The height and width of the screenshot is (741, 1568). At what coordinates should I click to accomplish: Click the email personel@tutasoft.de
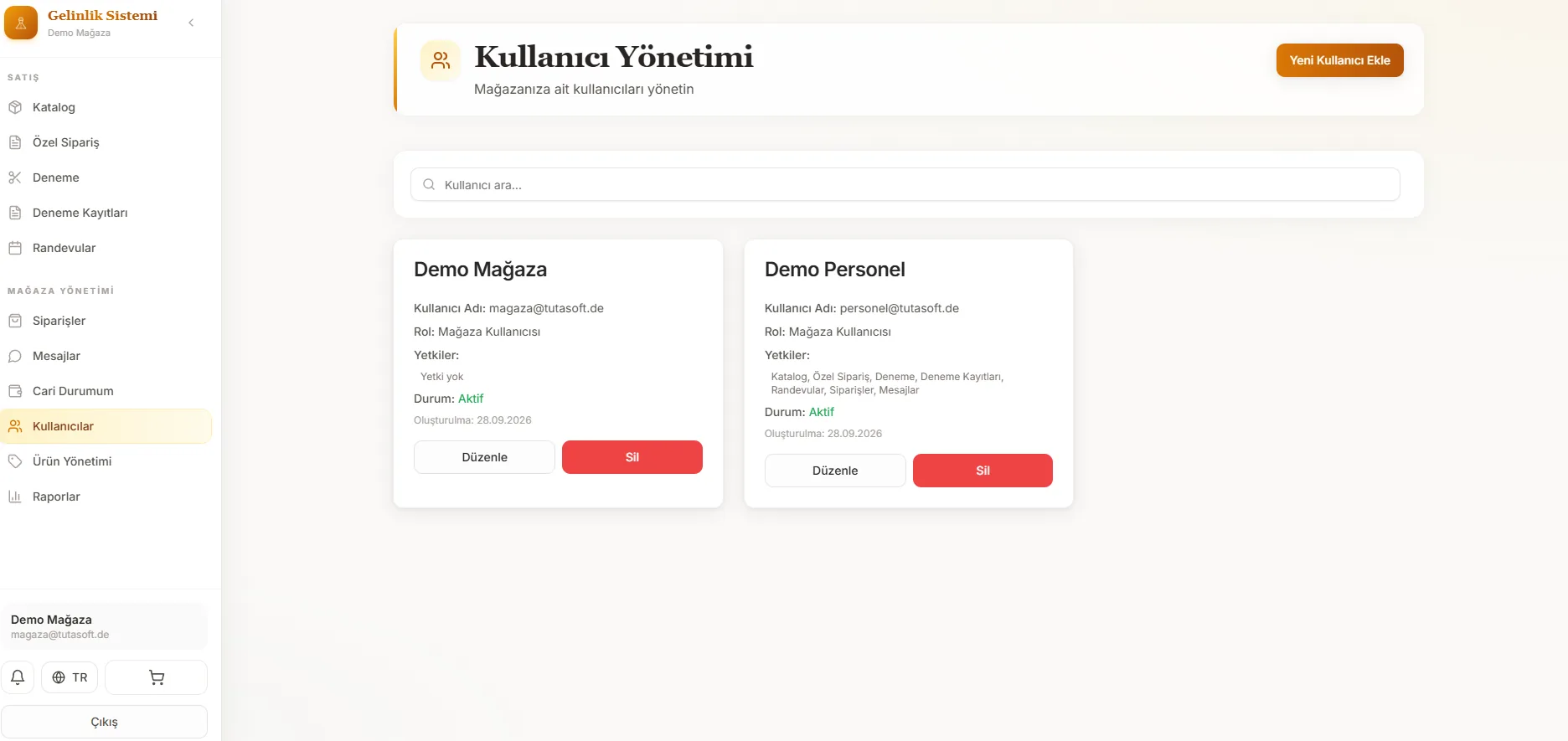coord(900,308)
